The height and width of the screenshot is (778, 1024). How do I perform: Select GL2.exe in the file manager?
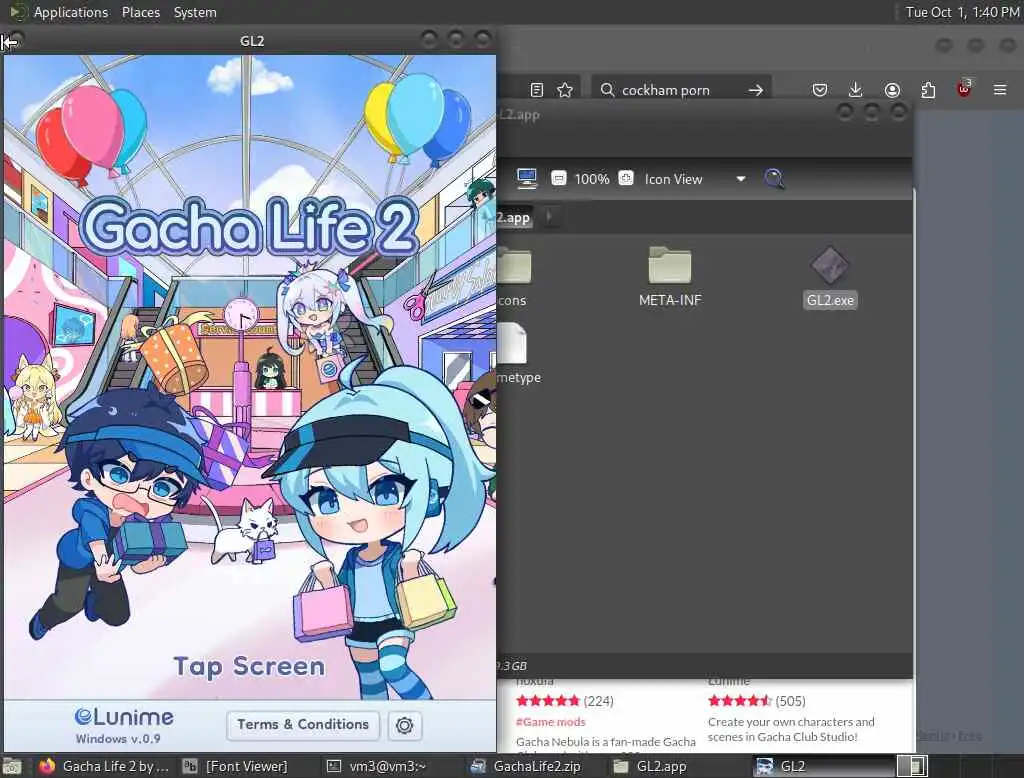[830, 276]
